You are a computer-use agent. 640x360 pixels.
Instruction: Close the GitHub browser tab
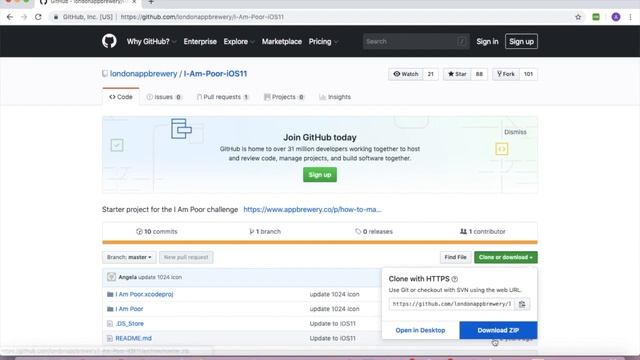134,2
